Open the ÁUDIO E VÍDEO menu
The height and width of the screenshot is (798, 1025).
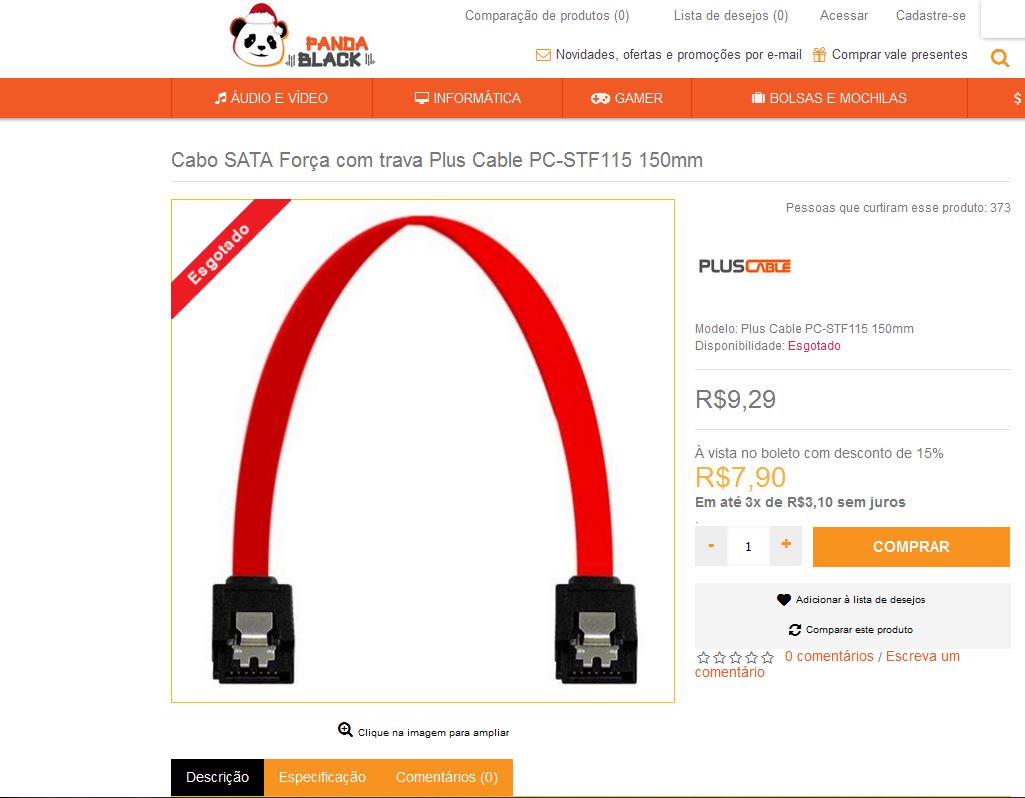pyautogui.click(x=271, y=98)
